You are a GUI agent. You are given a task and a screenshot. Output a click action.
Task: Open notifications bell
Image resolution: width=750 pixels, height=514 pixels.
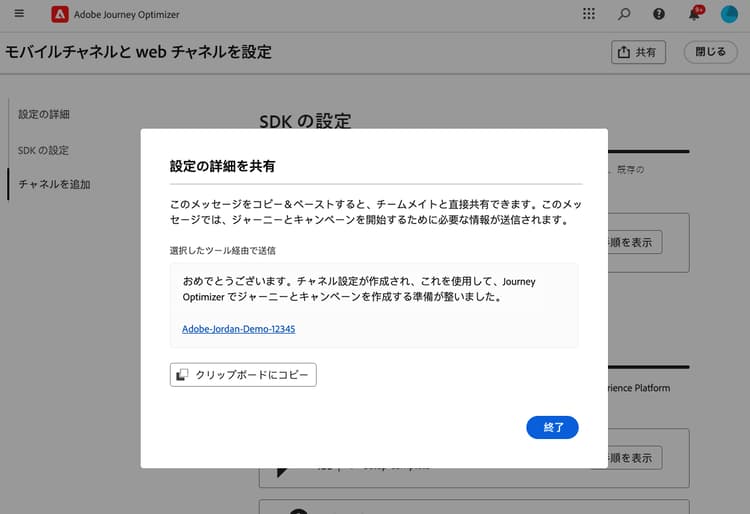click(x=695, y=13)
